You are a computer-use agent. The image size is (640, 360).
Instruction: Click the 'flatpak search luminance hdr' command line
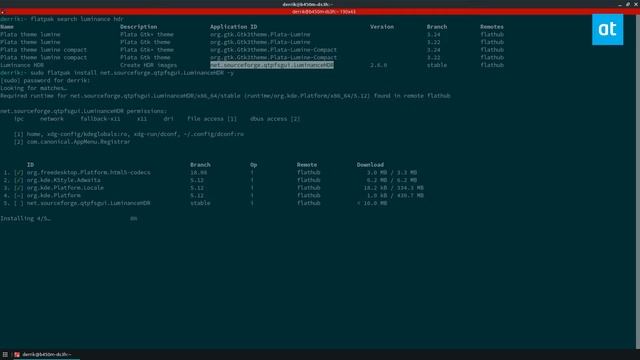point(62,19)
